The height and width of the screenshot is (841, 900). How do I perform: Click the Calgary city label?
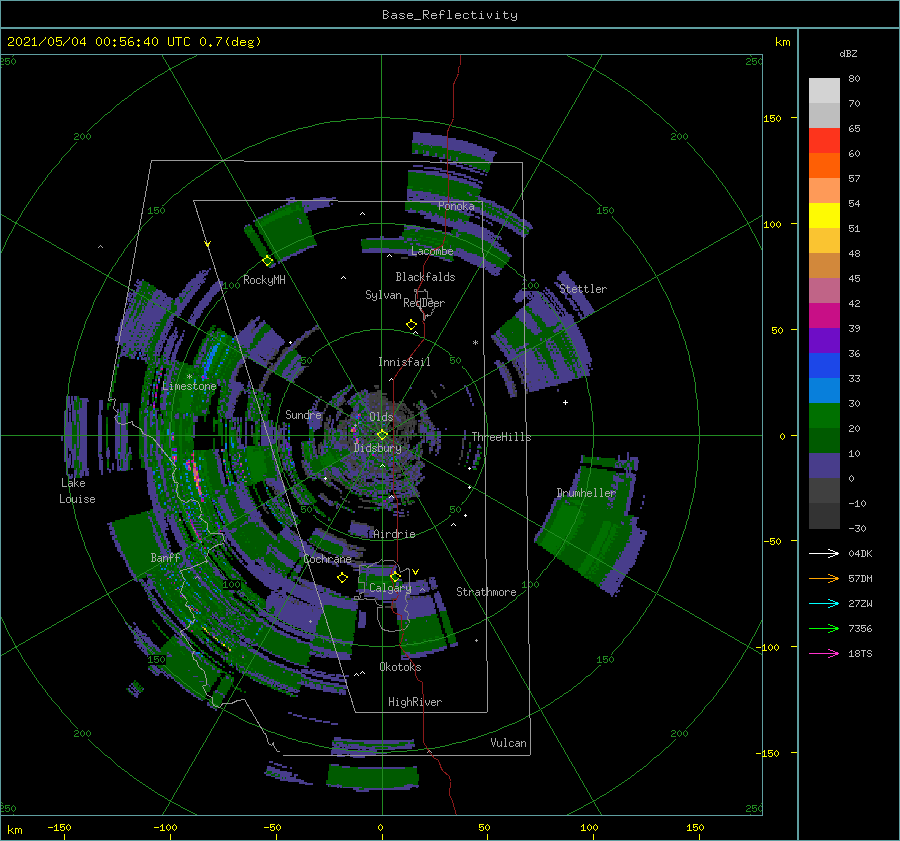point(390,588)
